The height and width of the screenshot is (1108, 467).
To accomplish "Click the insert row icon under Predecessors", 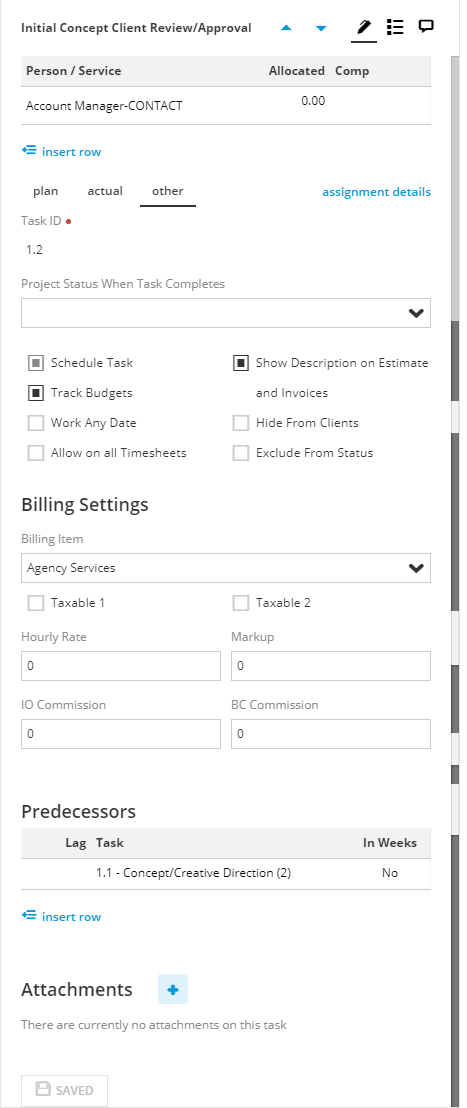I will click(x=28, y=916).
